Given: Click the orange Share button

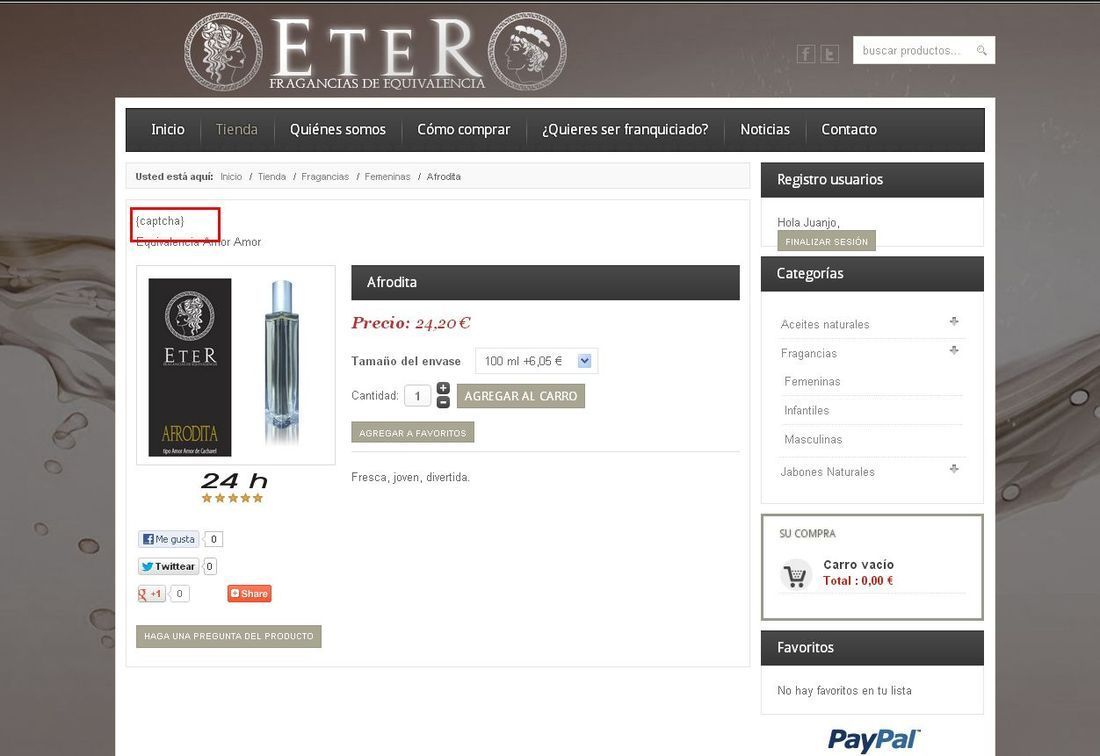Looking at the screenshot, I should click(x=249, y=593).
